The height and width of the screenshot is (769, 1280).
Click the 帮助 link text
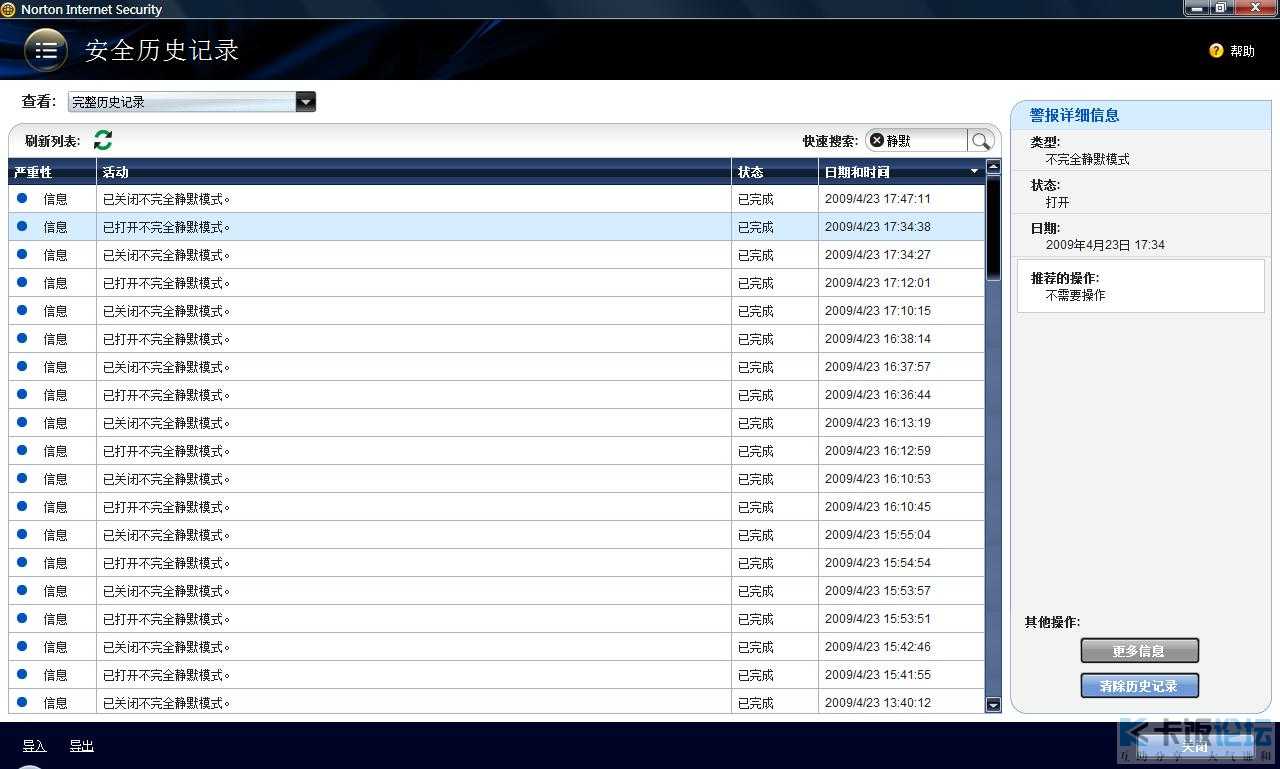coord(1242,51)
